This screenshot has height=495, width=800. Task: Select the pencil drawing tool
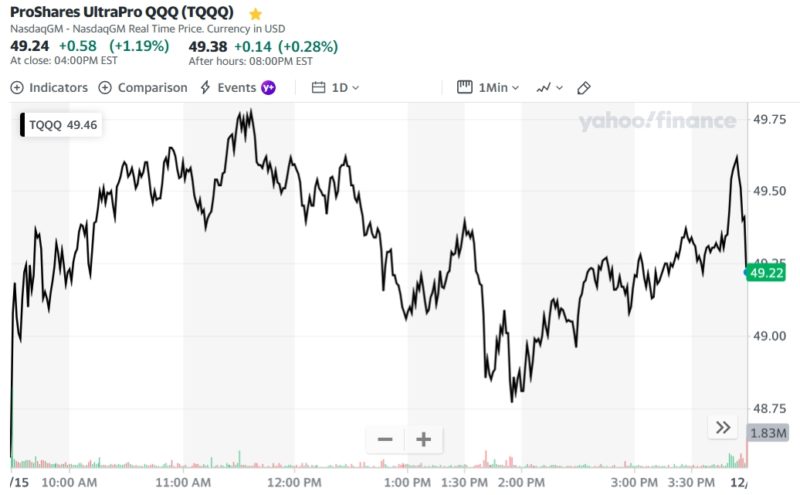(x=585, y=88)
